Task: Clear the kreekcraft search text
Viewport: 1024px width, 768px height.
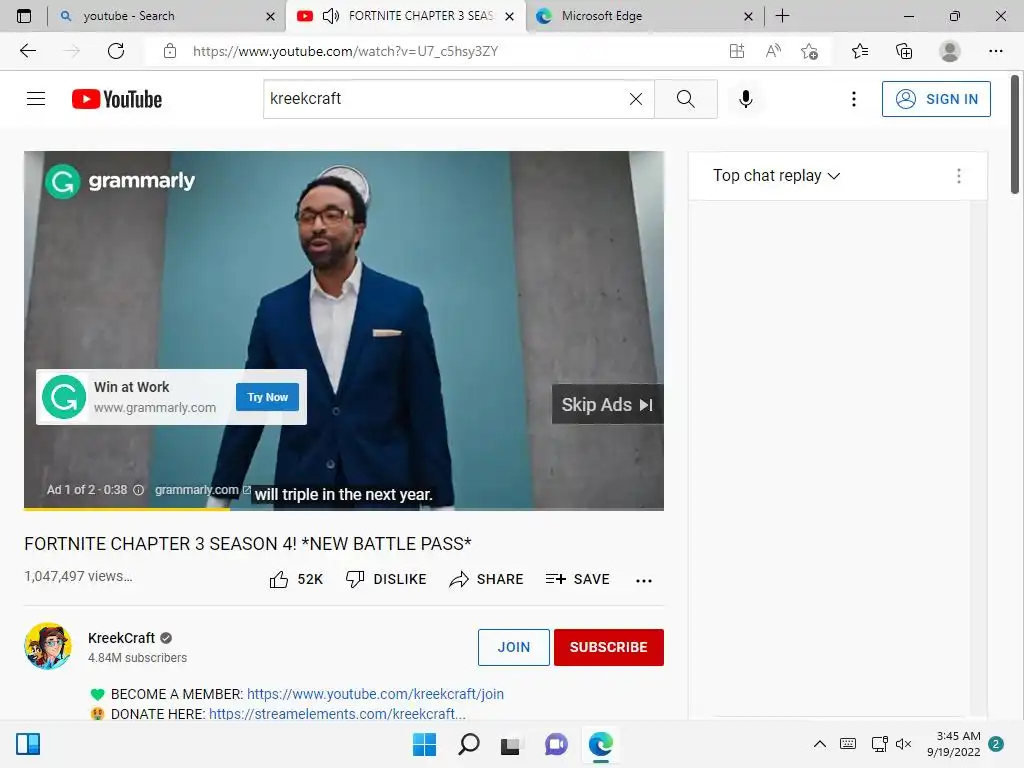Action: pyautogui.click(x=635, y=99)
